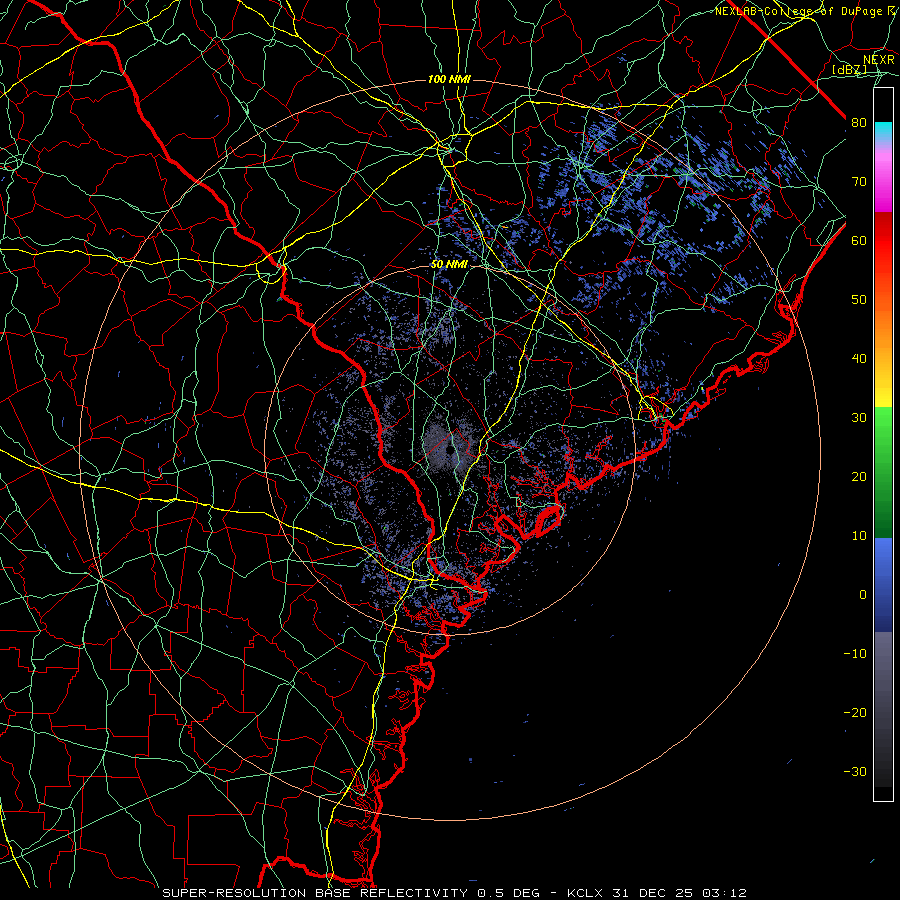This screenshot has width=900, height=900.
Task: Click the "KCLX" station ID in the caption
Action: tap(586, 893)
